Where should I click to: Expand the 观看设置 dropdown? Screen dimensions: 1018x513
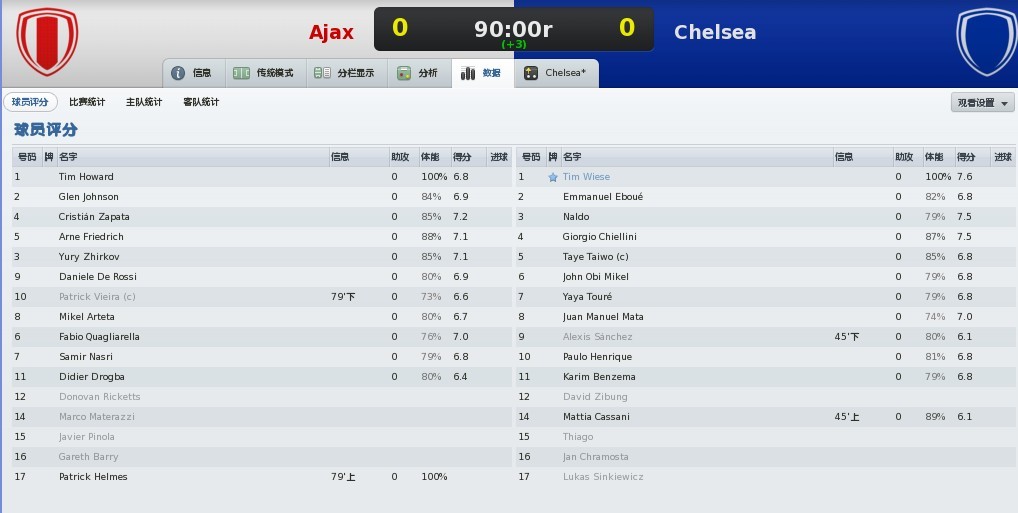click(982, 103)
